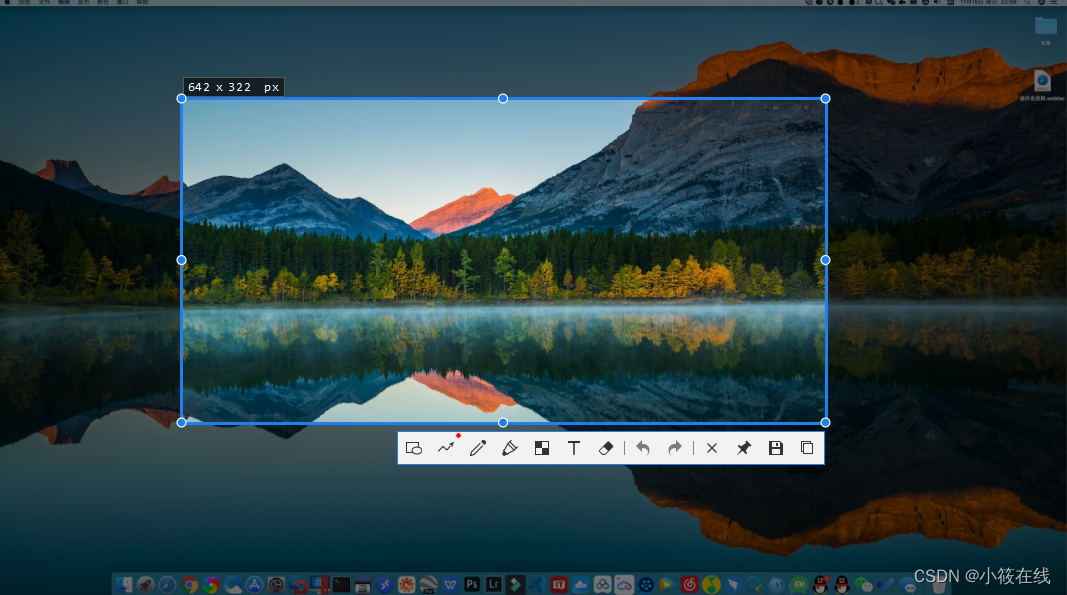This screenshot has height=595, width=1067.
Task: Open the App Store from the Dock
Action: click(x=255, y=584)
